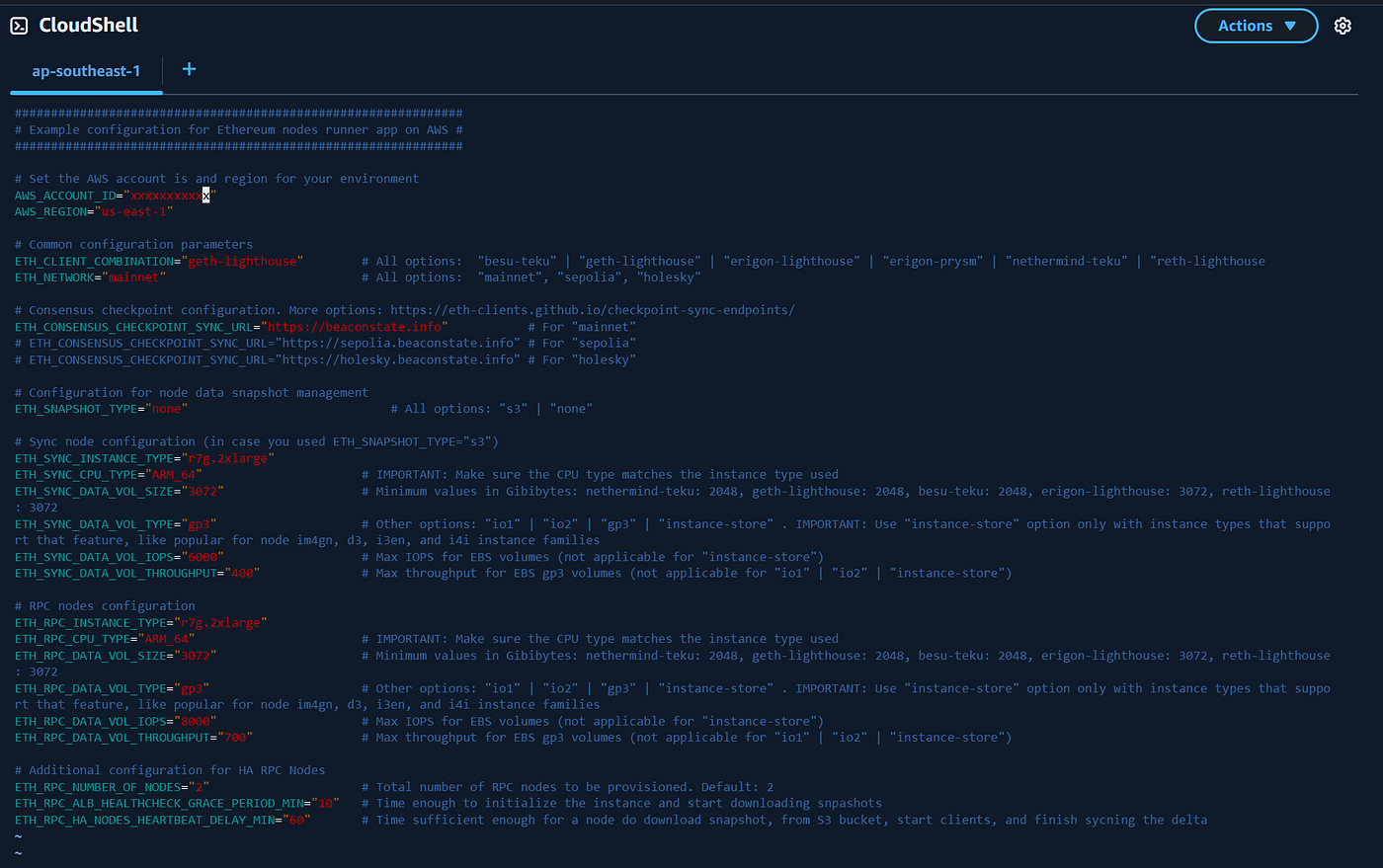The height and width of the screenshot is (868, 1383).
Task: Open CloudShell settings gear
Action: click(1342, 26)
